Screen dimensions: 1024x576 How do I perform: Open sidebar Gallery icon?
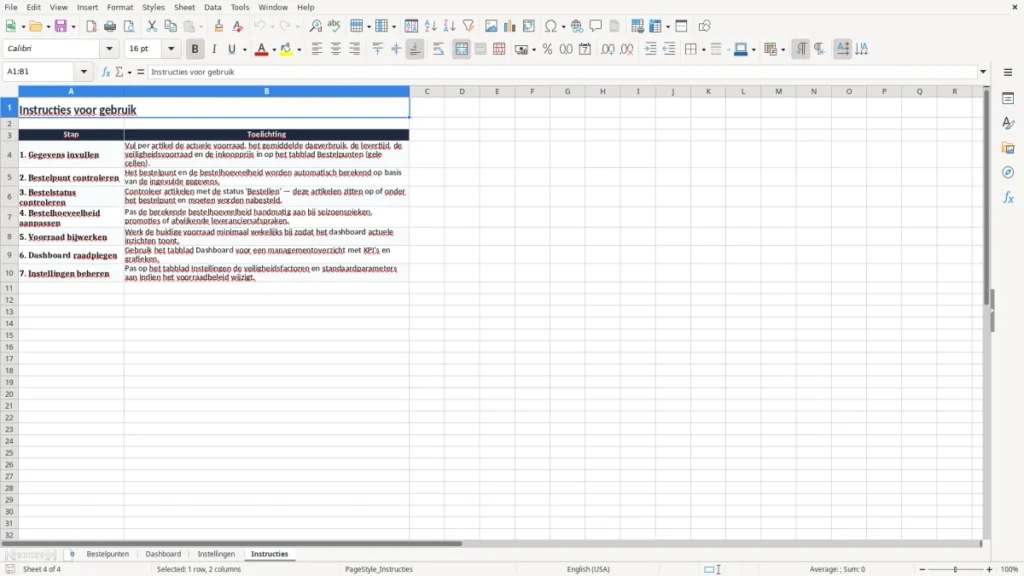pyautogui.click(x=1008, y=148)
